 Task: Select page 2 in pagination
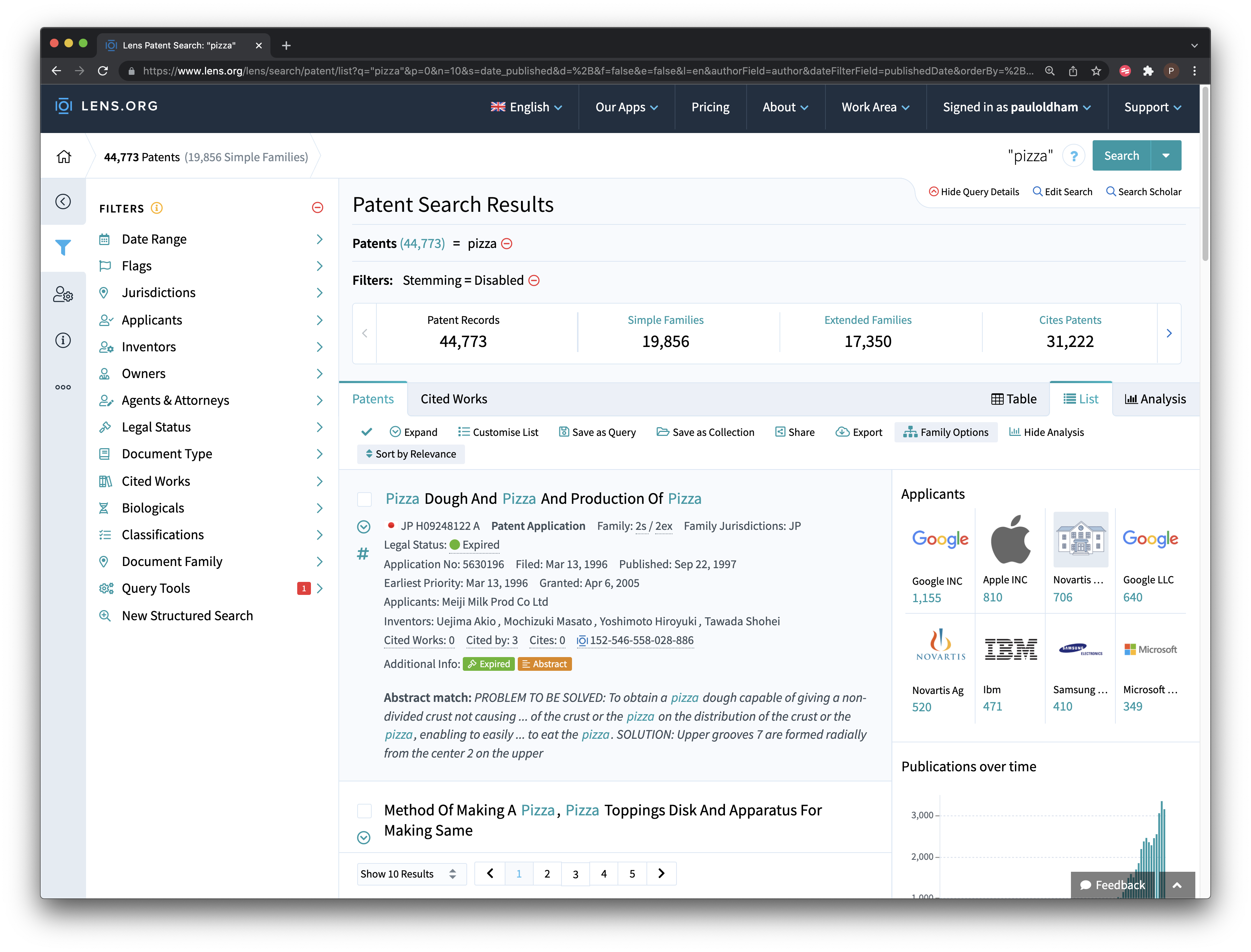point(547,873)
